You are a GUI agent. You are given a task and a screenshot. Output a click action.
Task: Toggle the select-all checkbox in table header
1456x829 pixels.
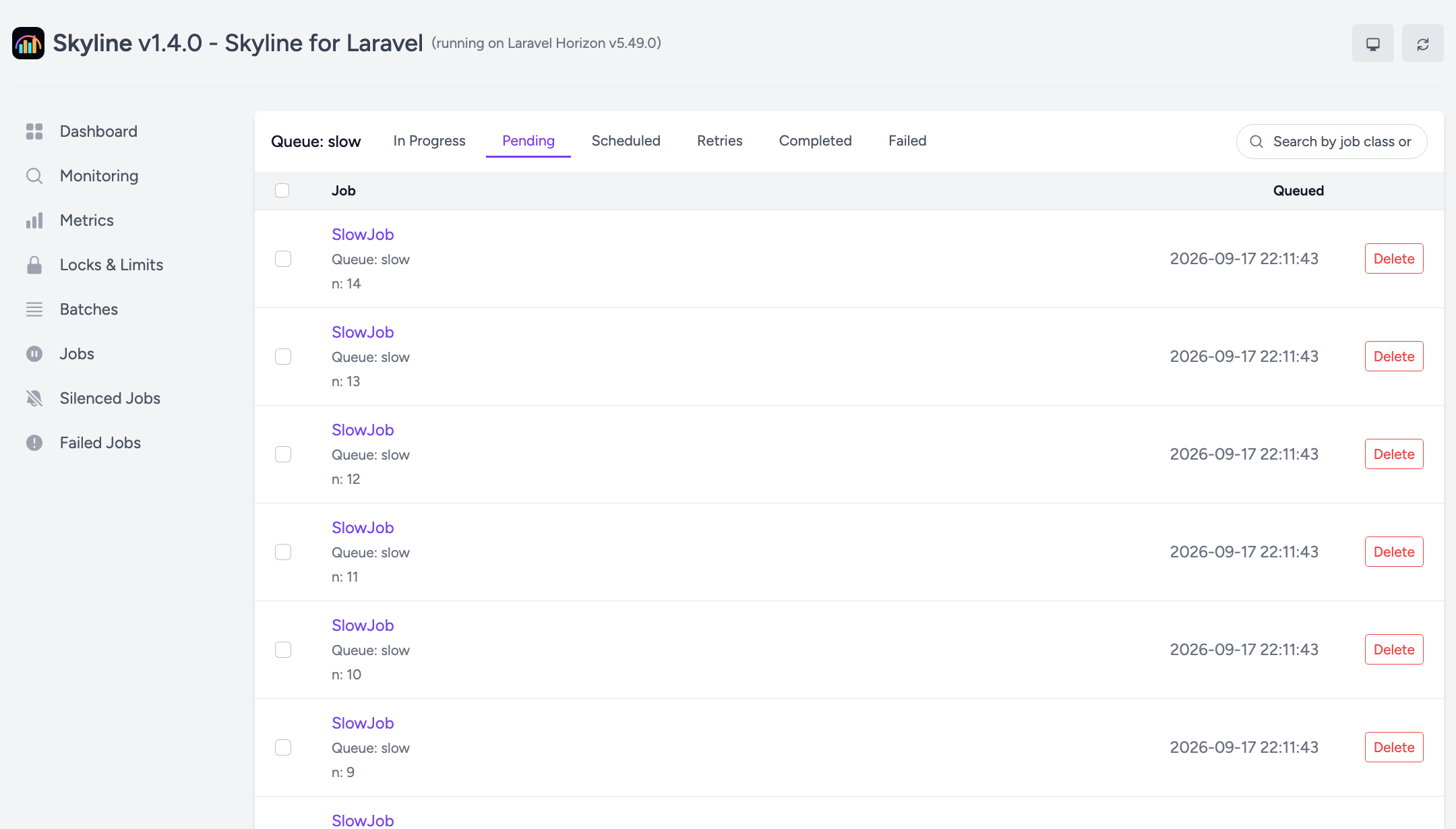click(x=282, y=191)
